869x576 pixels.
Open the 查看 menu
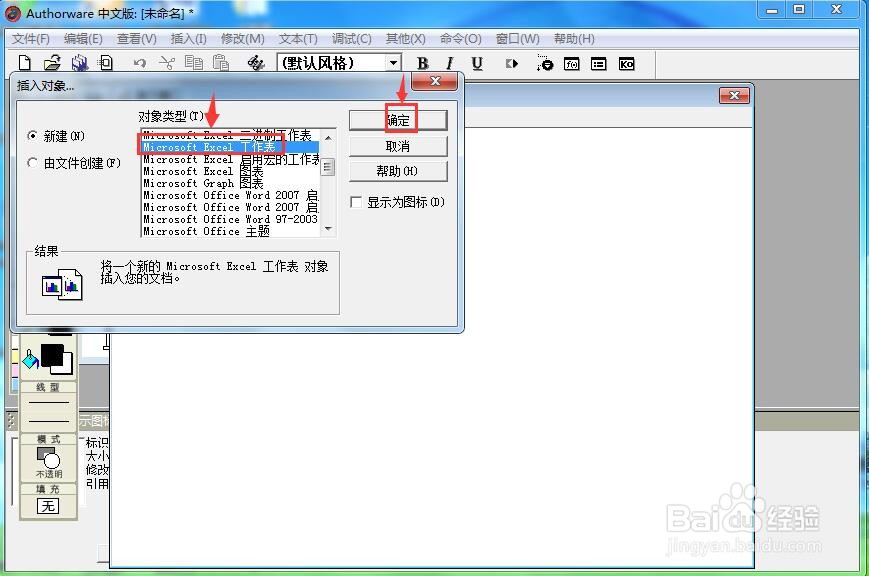(136, 39)
